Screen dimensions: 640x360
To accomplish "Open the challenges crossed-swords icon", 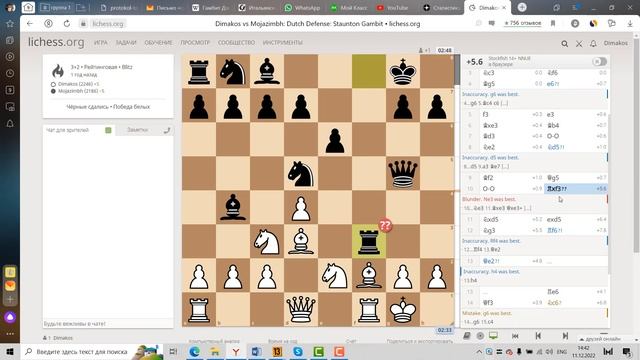I will point(579,43).
